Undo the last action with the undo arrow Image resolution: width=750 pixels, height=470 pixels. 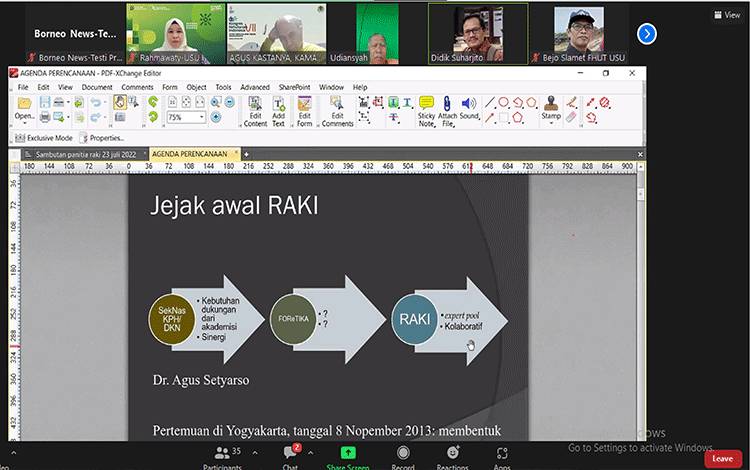(96, 102)
